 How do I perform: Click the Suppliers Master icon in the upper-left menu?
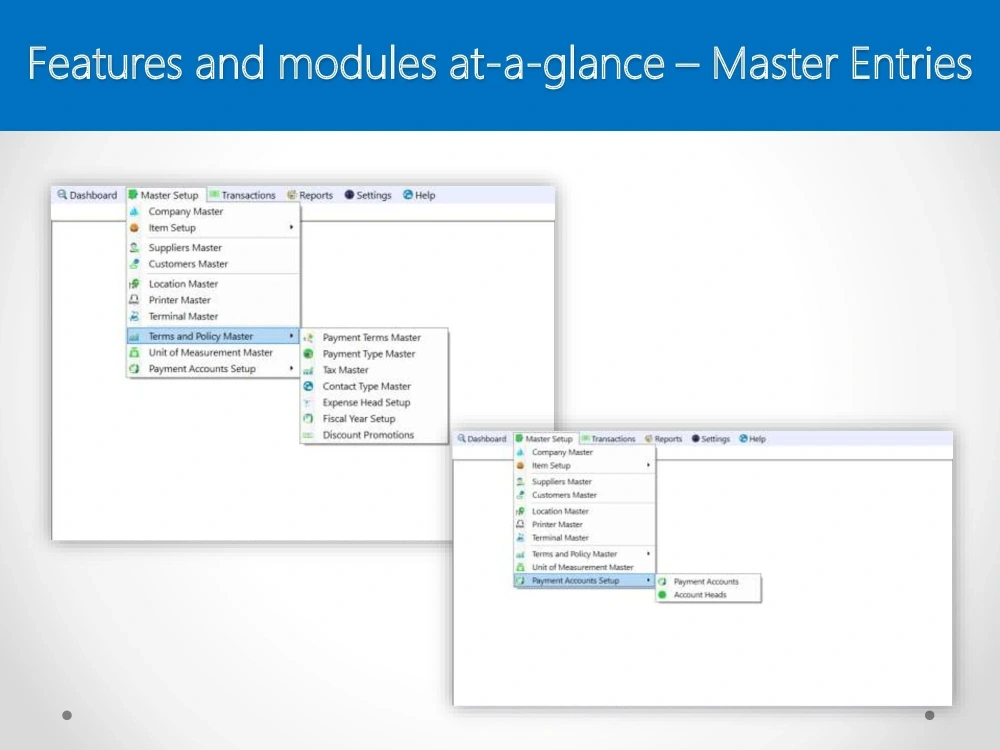pyautogui.click(x=134, y=247)
